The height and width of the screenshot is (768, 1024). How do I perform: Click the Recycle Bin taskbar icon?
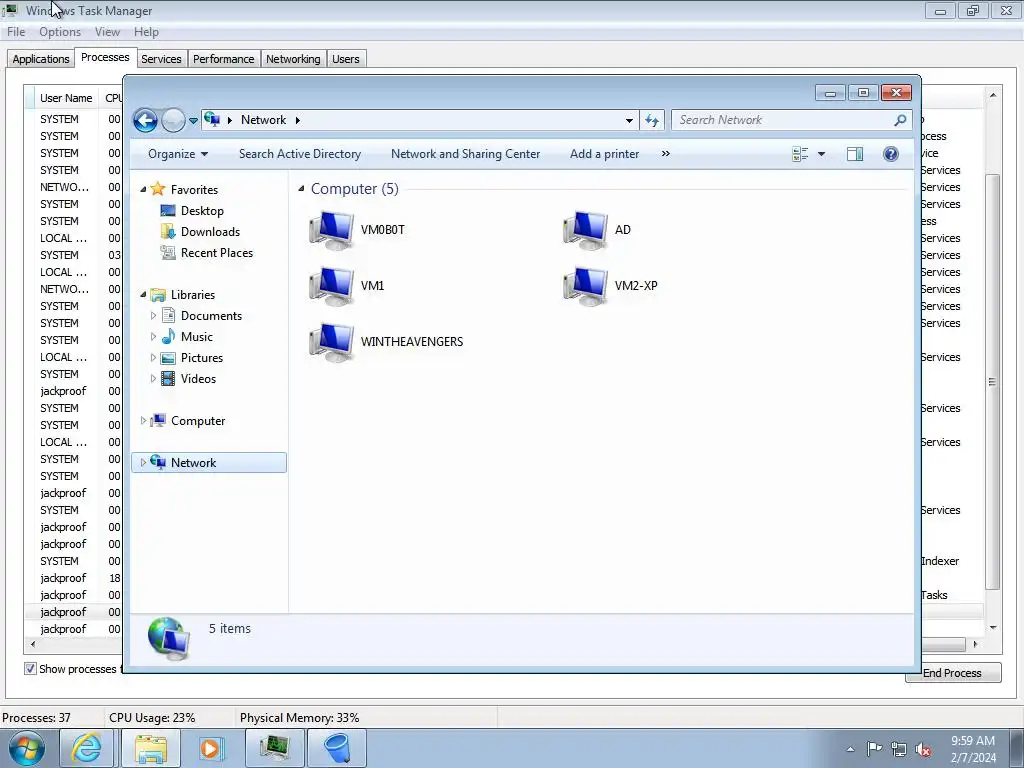(337, 748)
